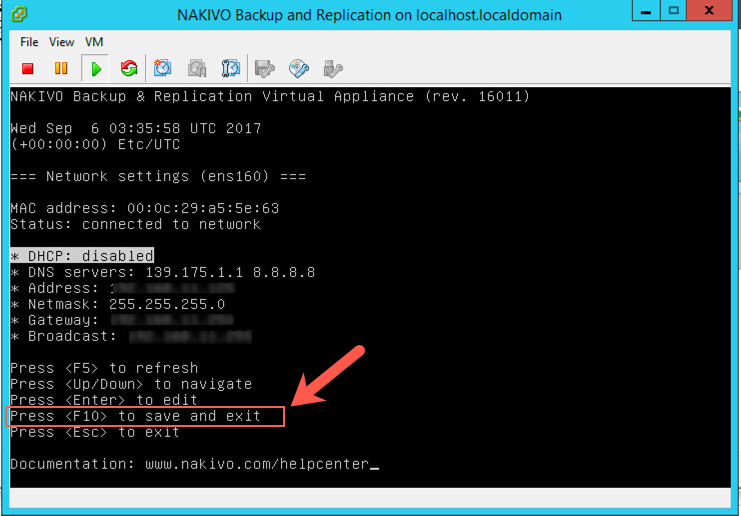The image size is (741, 516).
Task: Click the Address setting line
Action: coord(123,288)
